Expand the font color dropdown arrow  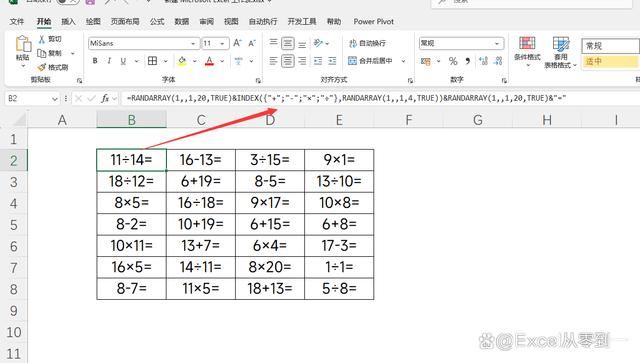[222, 61]
